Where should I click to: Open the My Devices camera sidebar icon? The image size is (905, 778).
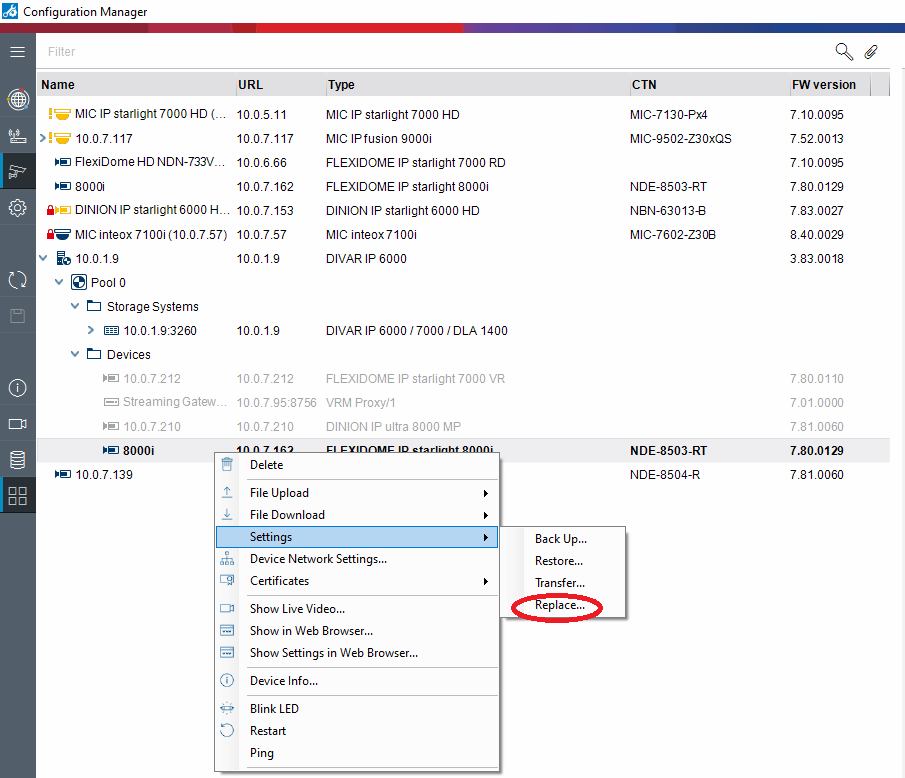click(17, 171)
